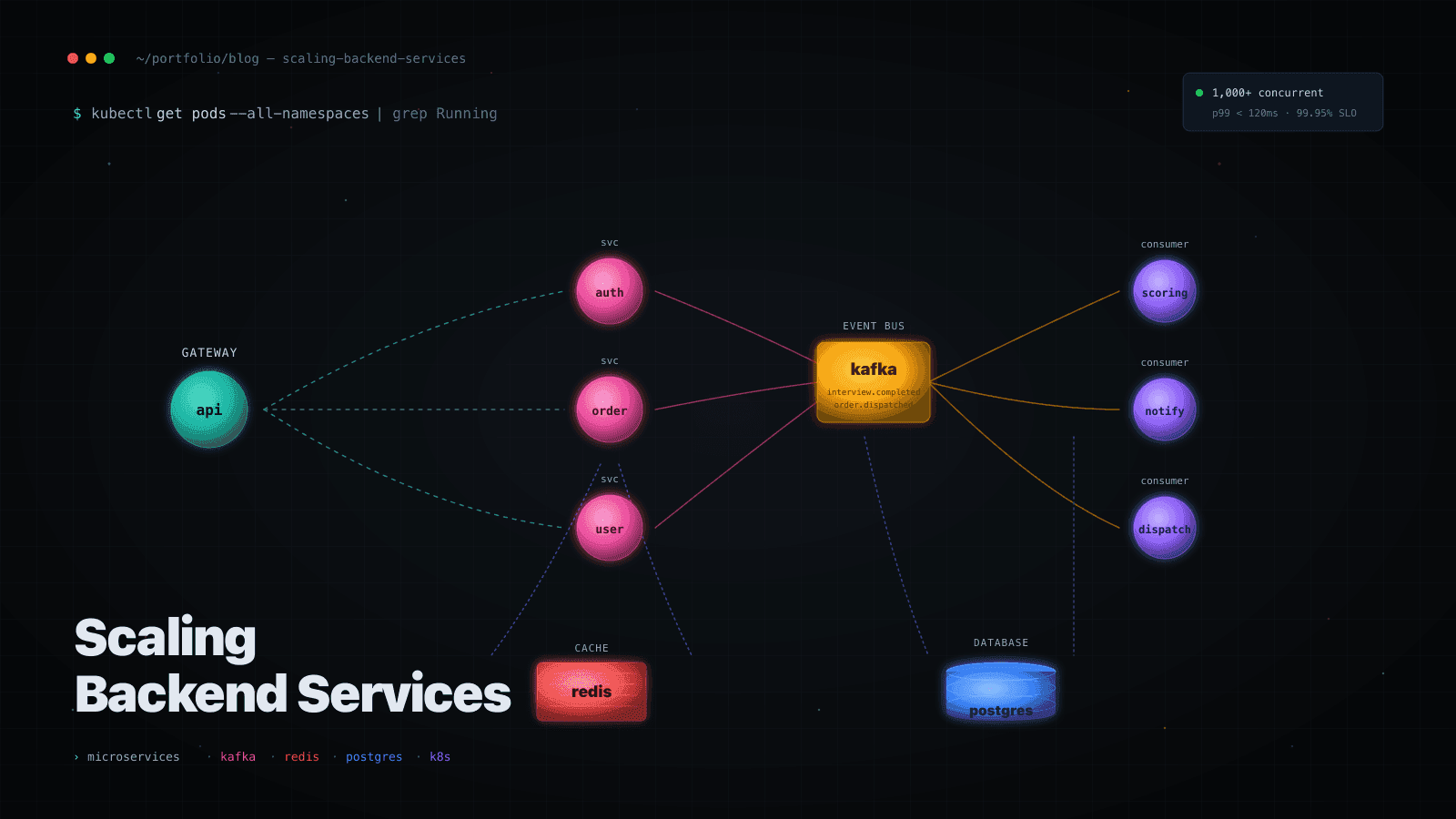Click the k8s tag in footer
The height and width of the screenshot is (819, 1456).
click(440, 757)
